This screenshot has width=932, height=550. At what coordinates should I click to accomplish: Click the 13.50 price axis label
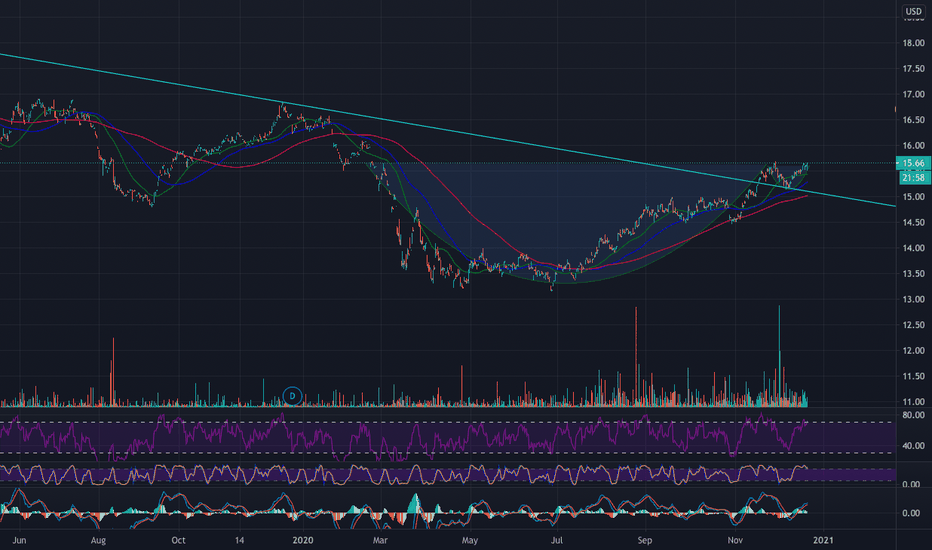tap(913, 274)
